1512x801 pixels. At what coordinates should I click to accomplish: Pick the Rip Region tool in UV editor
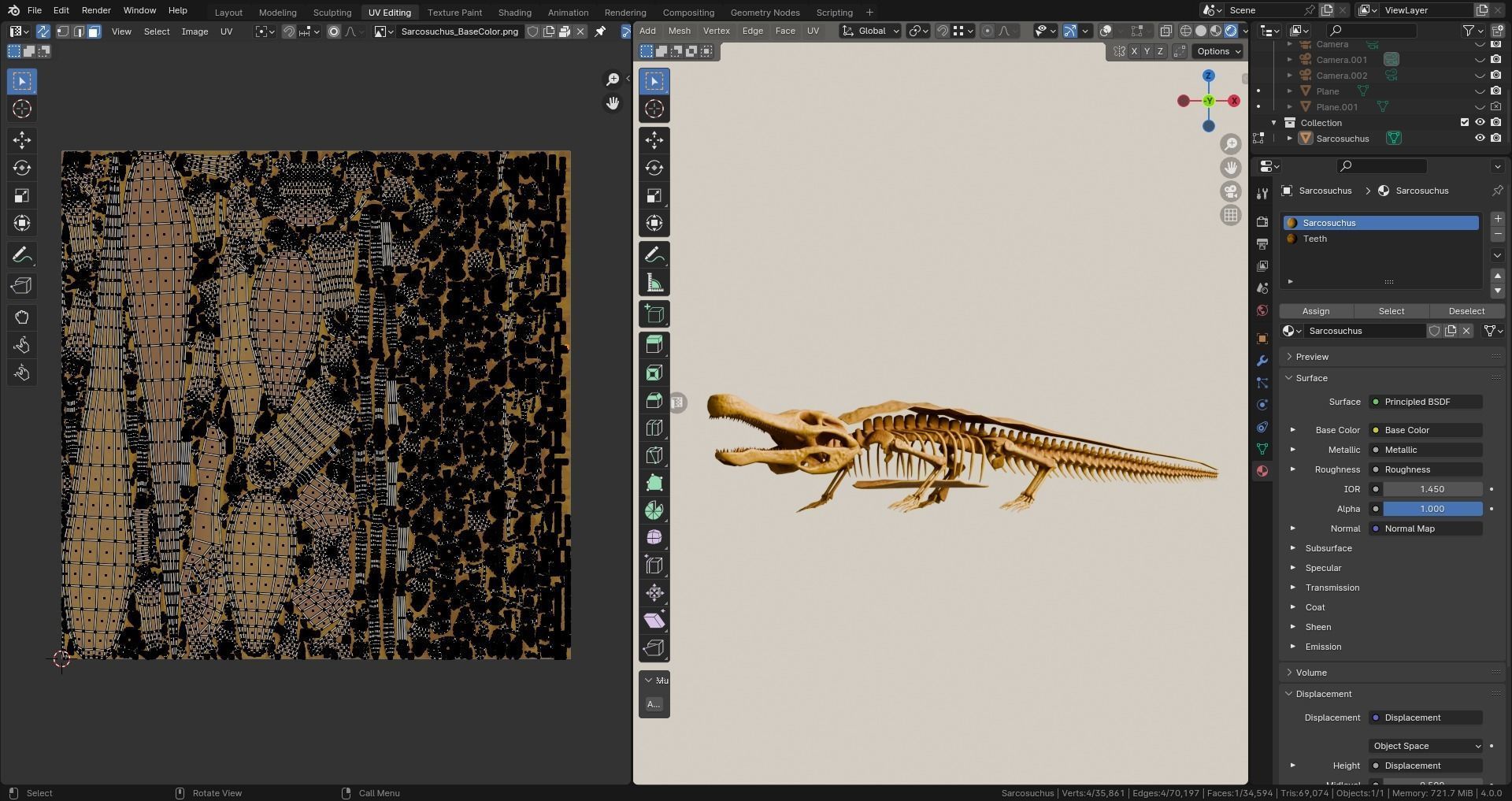tap(22, 285)
